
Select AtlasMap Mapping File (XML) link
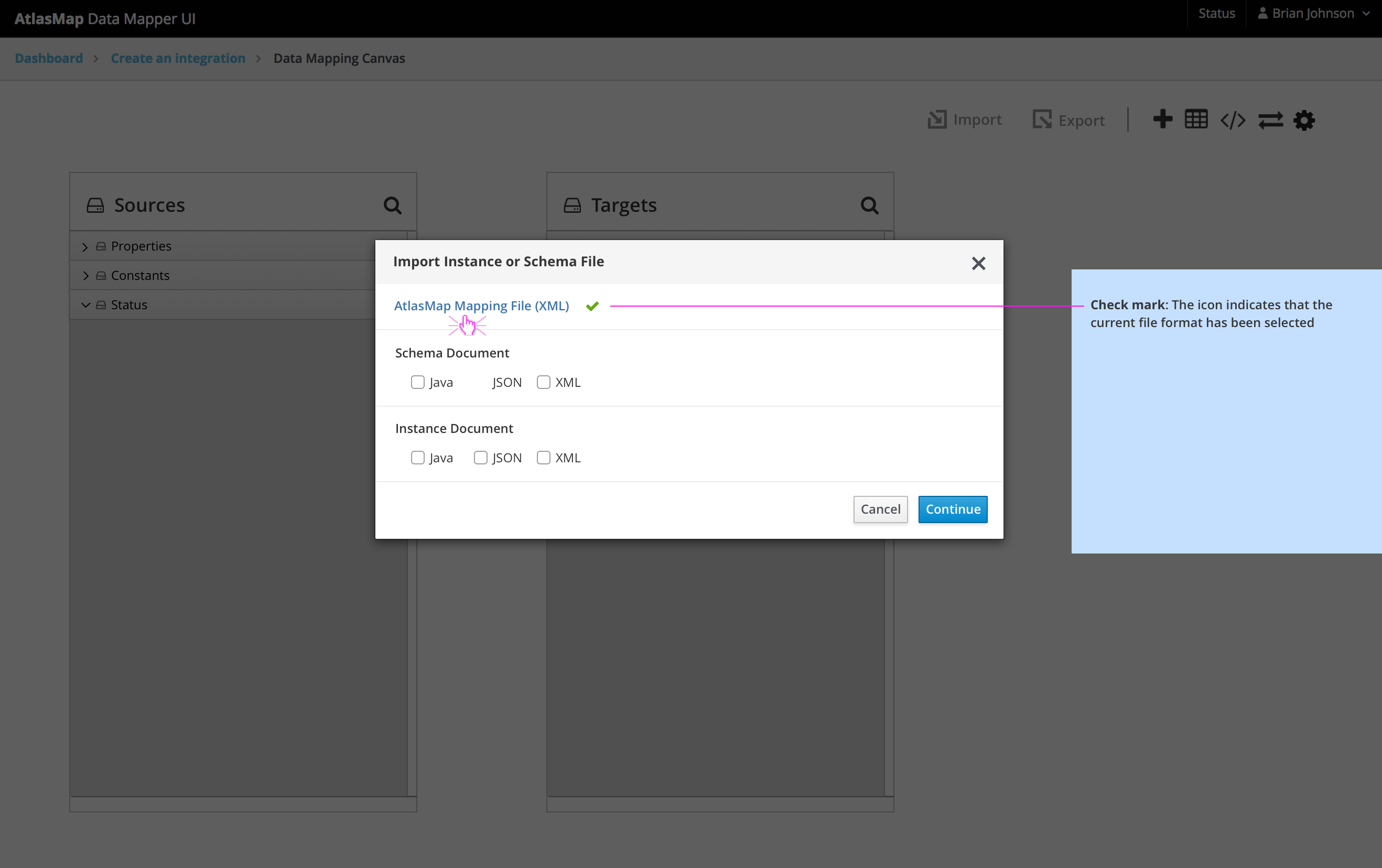point(481,305)
